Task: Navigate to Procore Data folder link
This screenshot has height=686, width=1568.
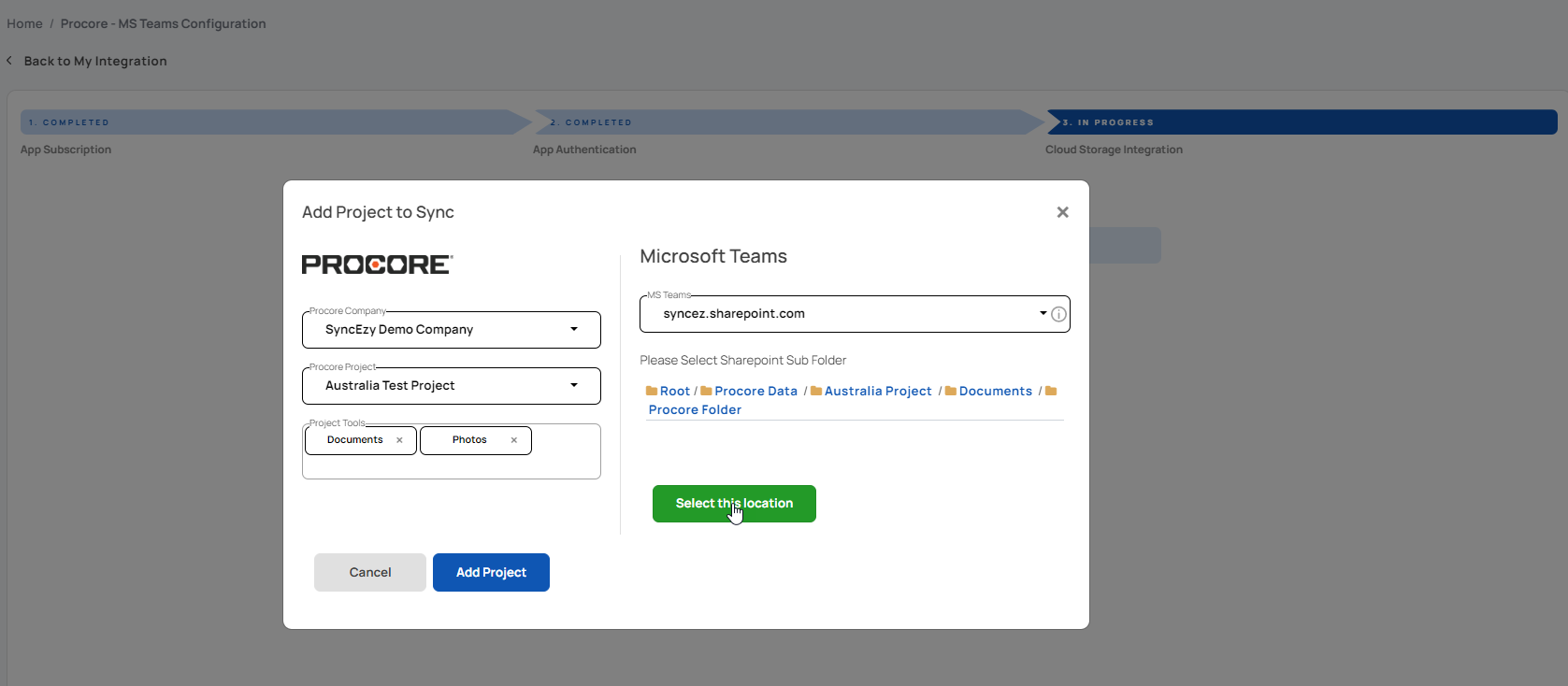Action: (755, 392)
